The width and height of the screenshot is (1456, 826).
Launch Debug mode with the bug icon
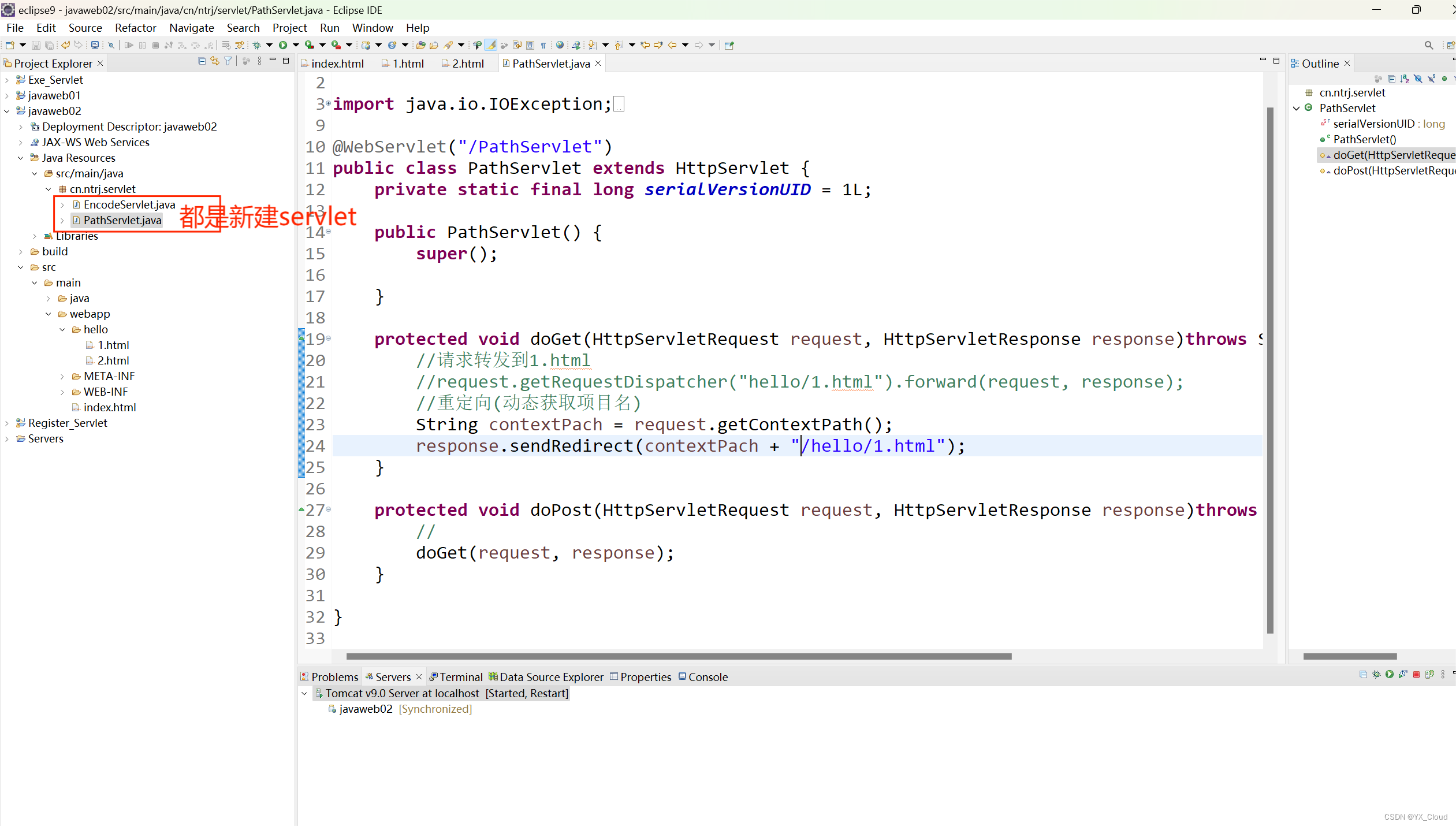pyautogui.click(x=257, y=45)
